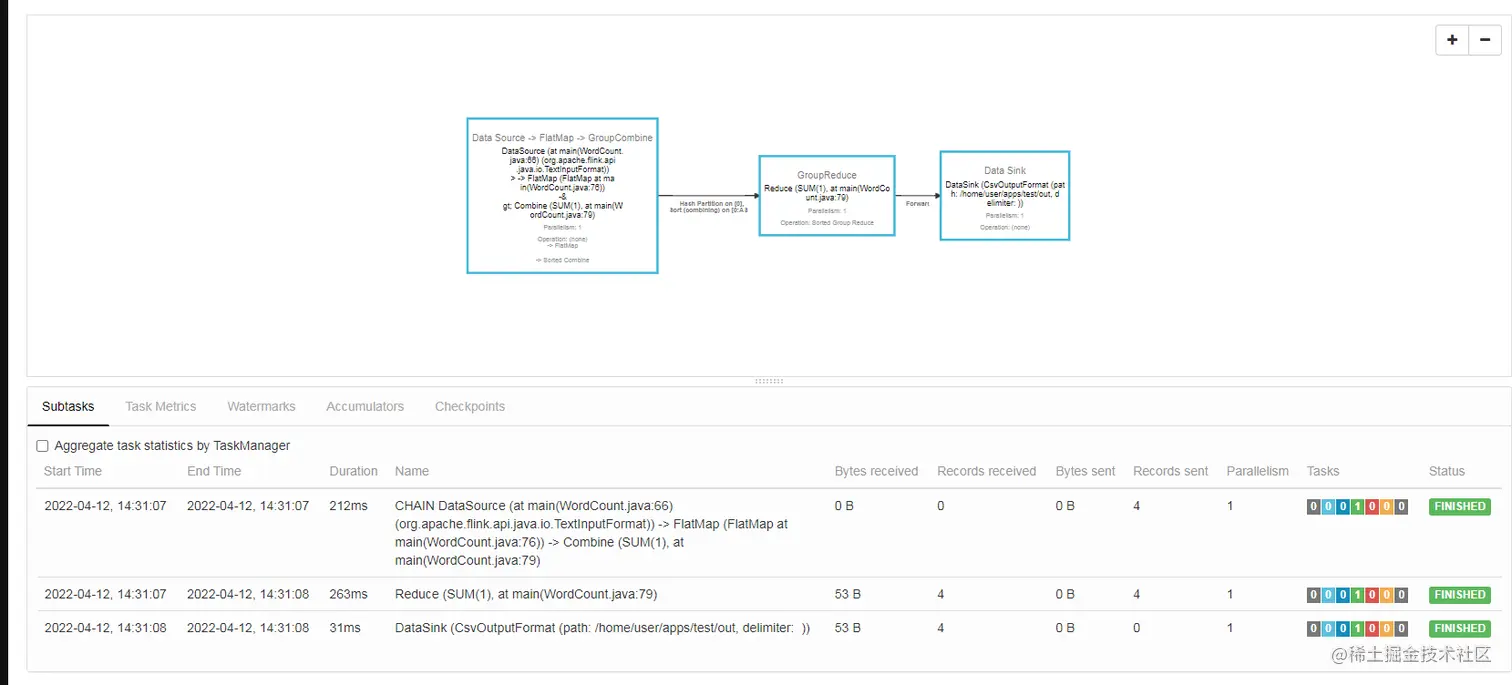This screenshot has width=1512, height=685.
Task: Select the Data Sink graph node
Action: pos(1005,195)
